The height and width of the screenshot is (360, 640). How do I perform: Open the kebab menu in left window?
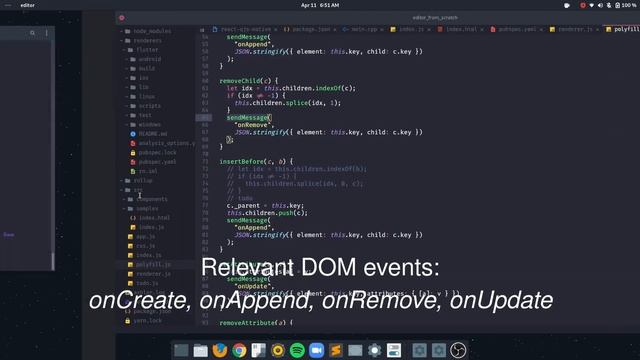click(47, 33)
